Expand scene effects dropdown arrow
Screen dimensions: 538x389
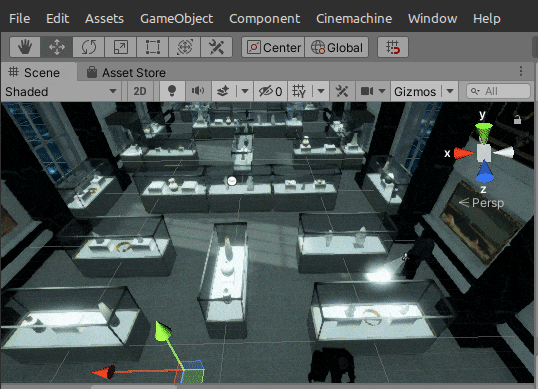(245, 92)
